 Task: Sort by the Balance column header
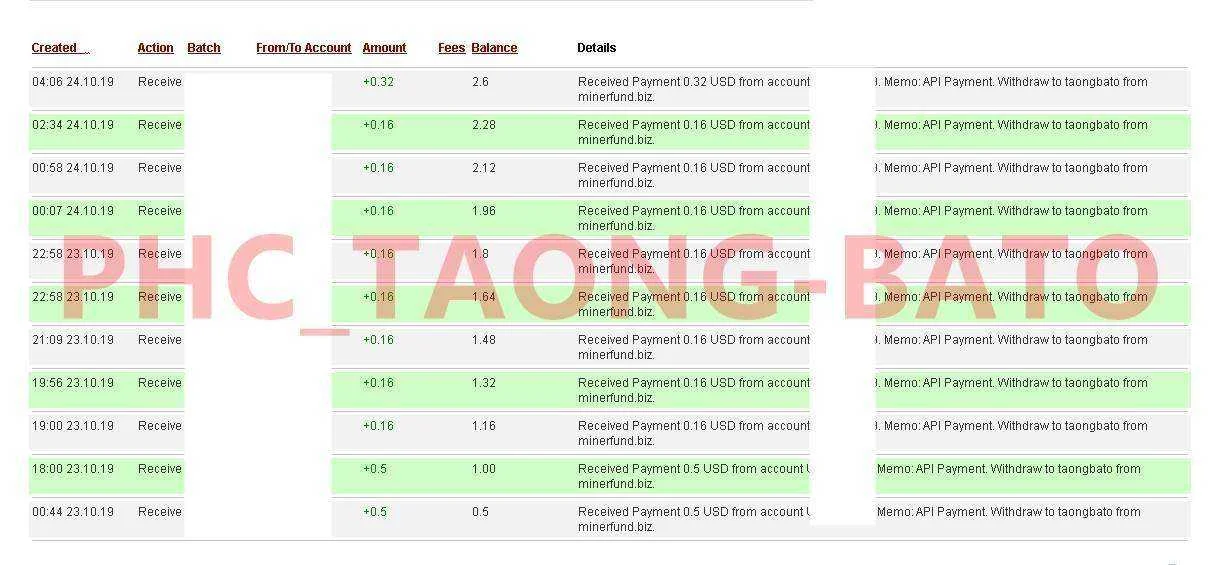[x=494, y=48]
